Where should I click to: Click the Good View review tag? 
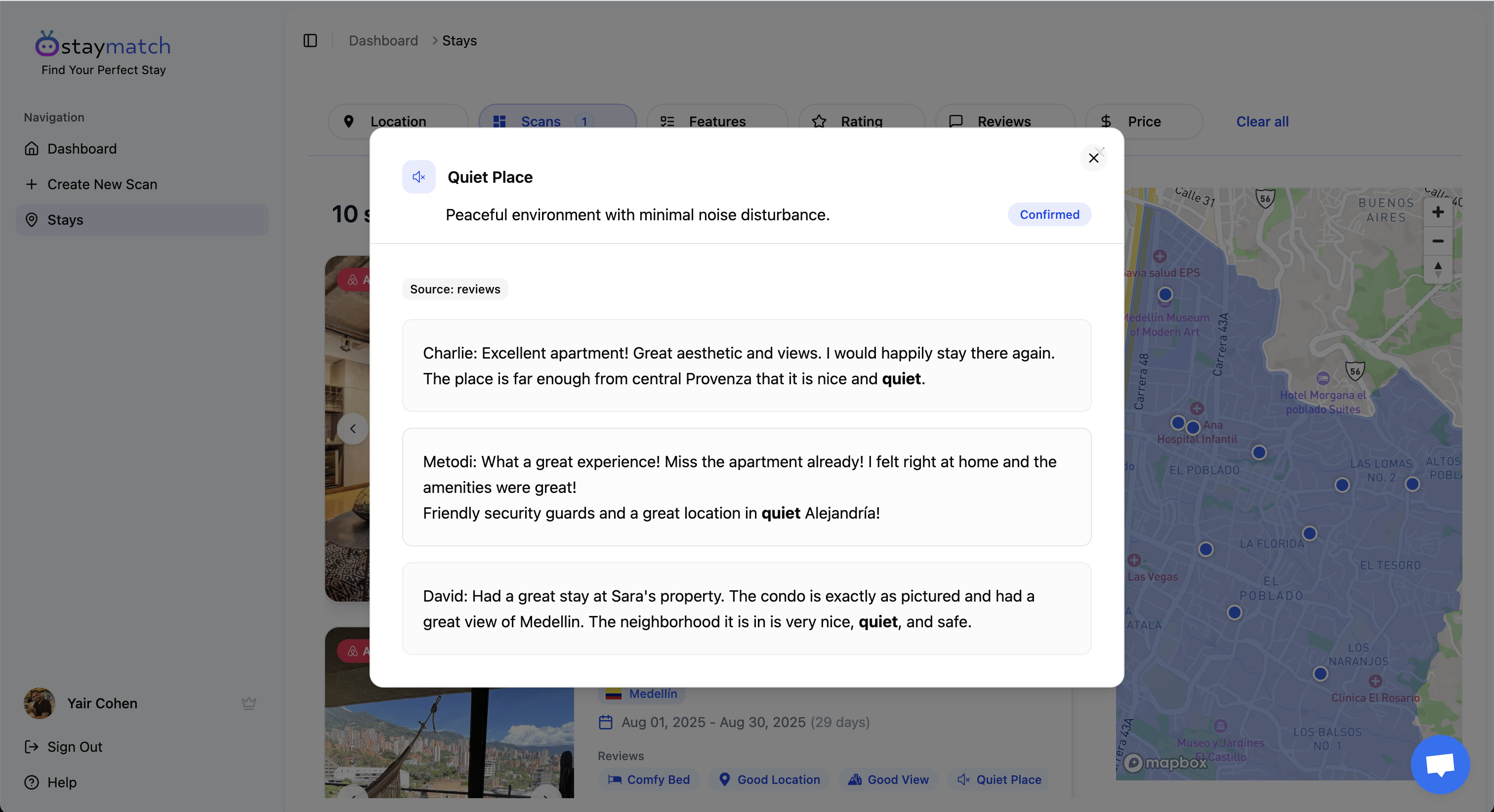(x=888, y=779)
